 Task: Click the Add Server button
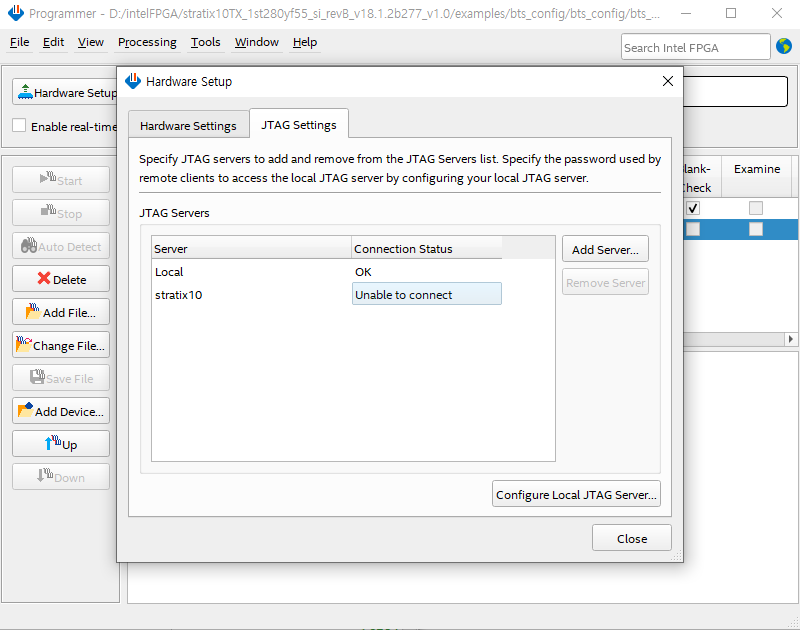[x=604, y=249]
